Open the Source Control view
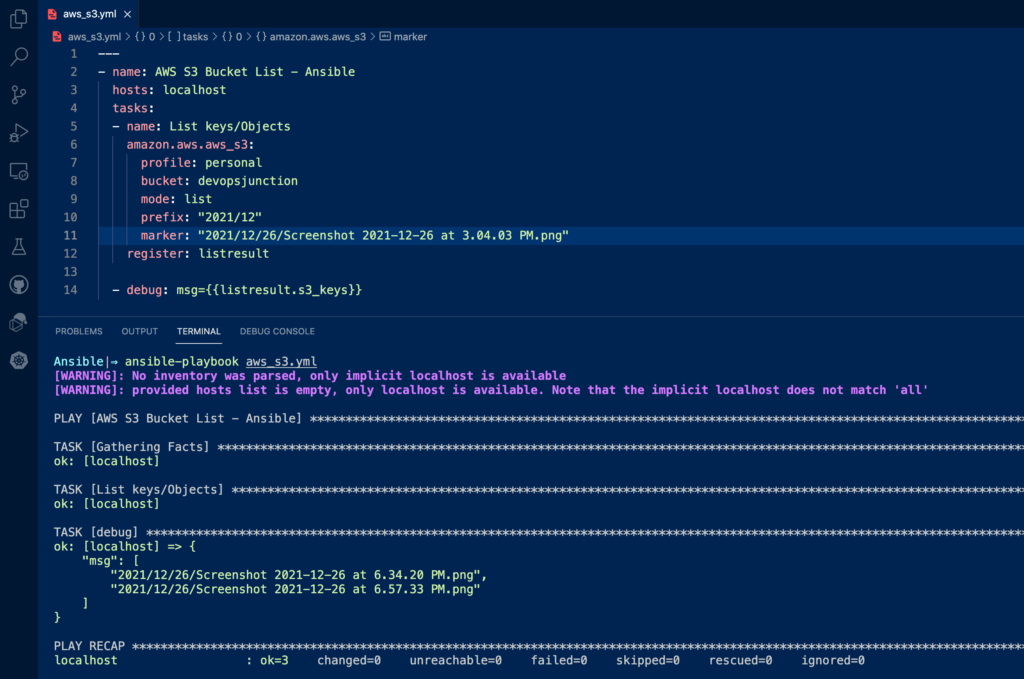 (18, 95)
